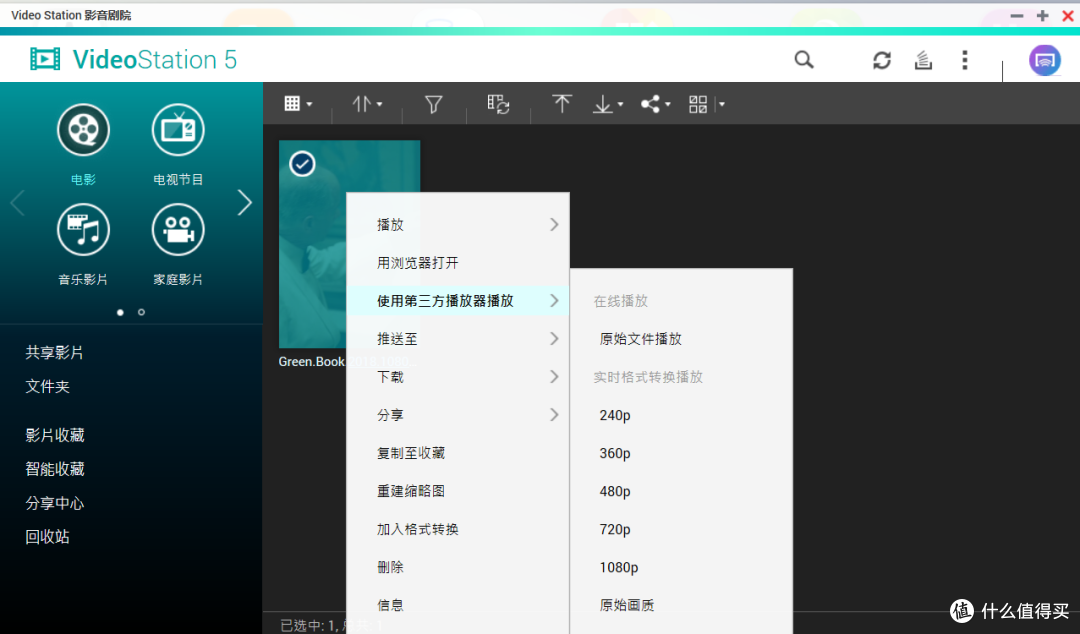Click the upload arrow toolbar icon
Screen dimensions: 1080x634
(x=561, y=104)
